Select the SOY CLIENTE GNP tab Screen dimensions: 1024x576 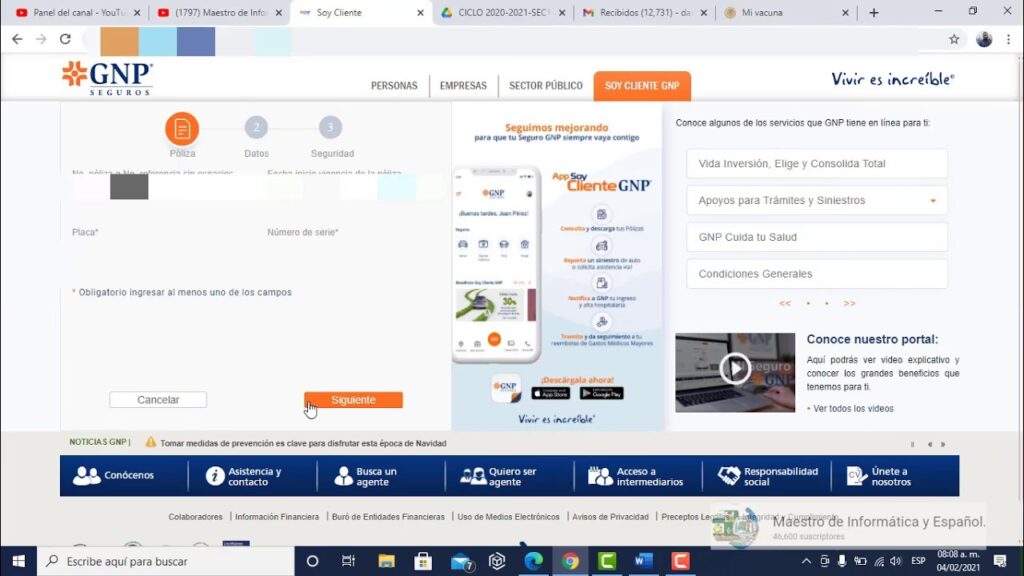641,86
